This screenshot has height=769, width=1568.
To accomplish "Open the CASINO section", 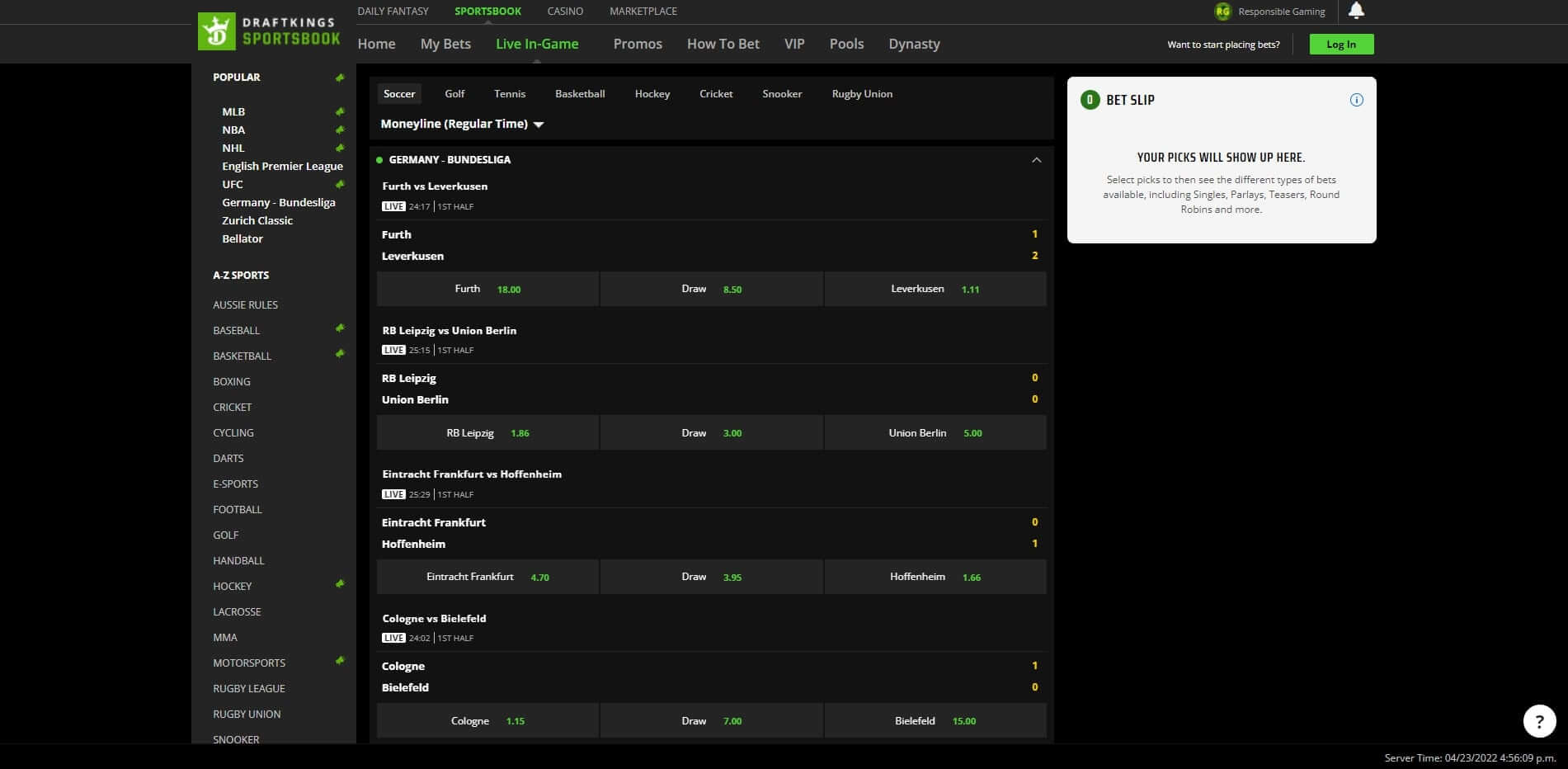I will click(x=564, y=11).
